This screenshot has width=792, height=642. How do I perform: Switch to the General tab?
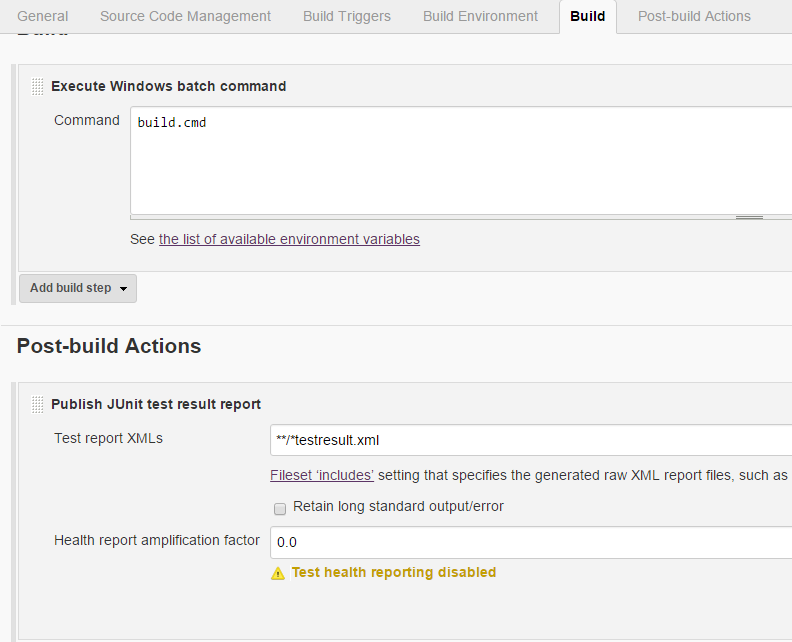click(x=42, y=16)
